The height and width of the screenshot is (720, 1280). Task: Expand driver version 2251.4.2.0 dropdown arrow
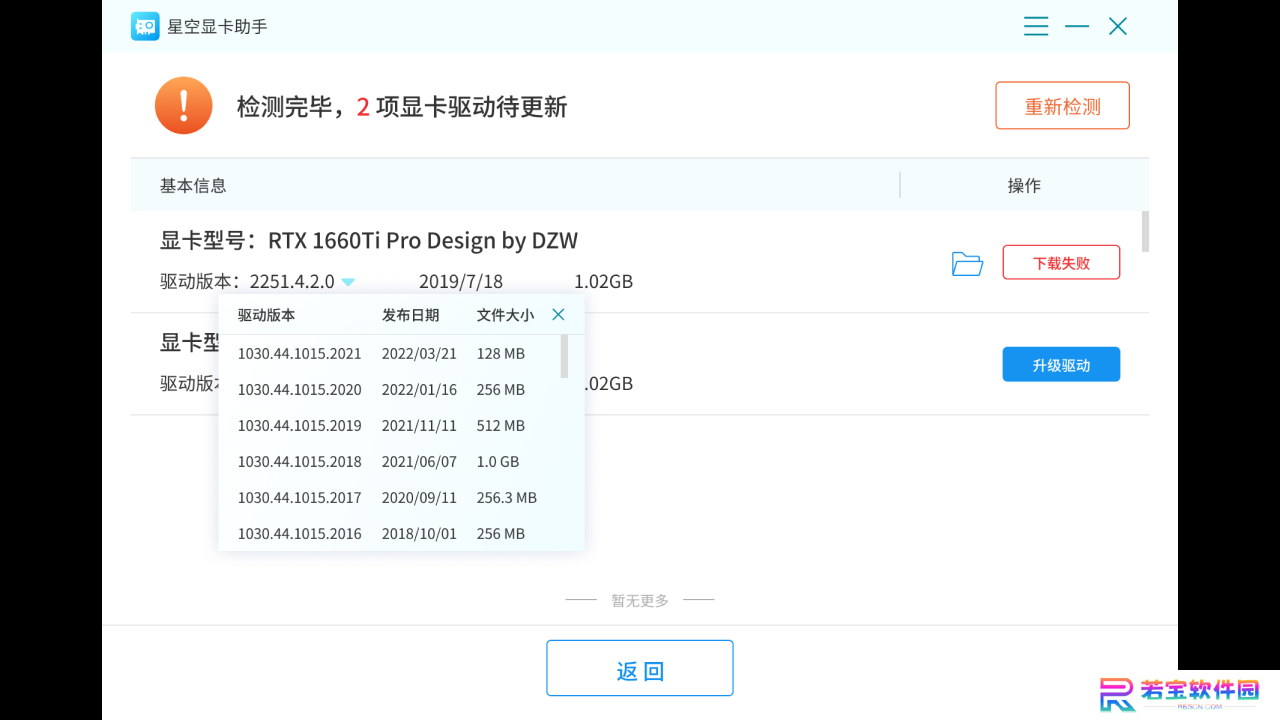pyautogui.click(x=348, y=282)
